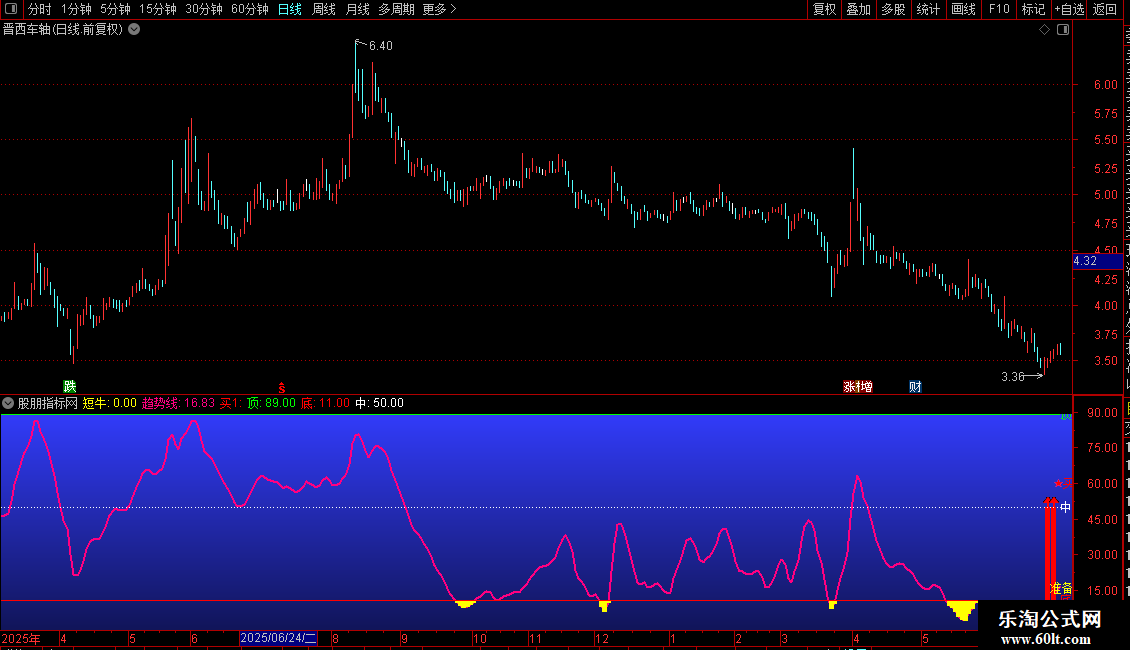1130x650 pixels.
Task: Open 多股 multi-stock view
Action: point(893,9)
